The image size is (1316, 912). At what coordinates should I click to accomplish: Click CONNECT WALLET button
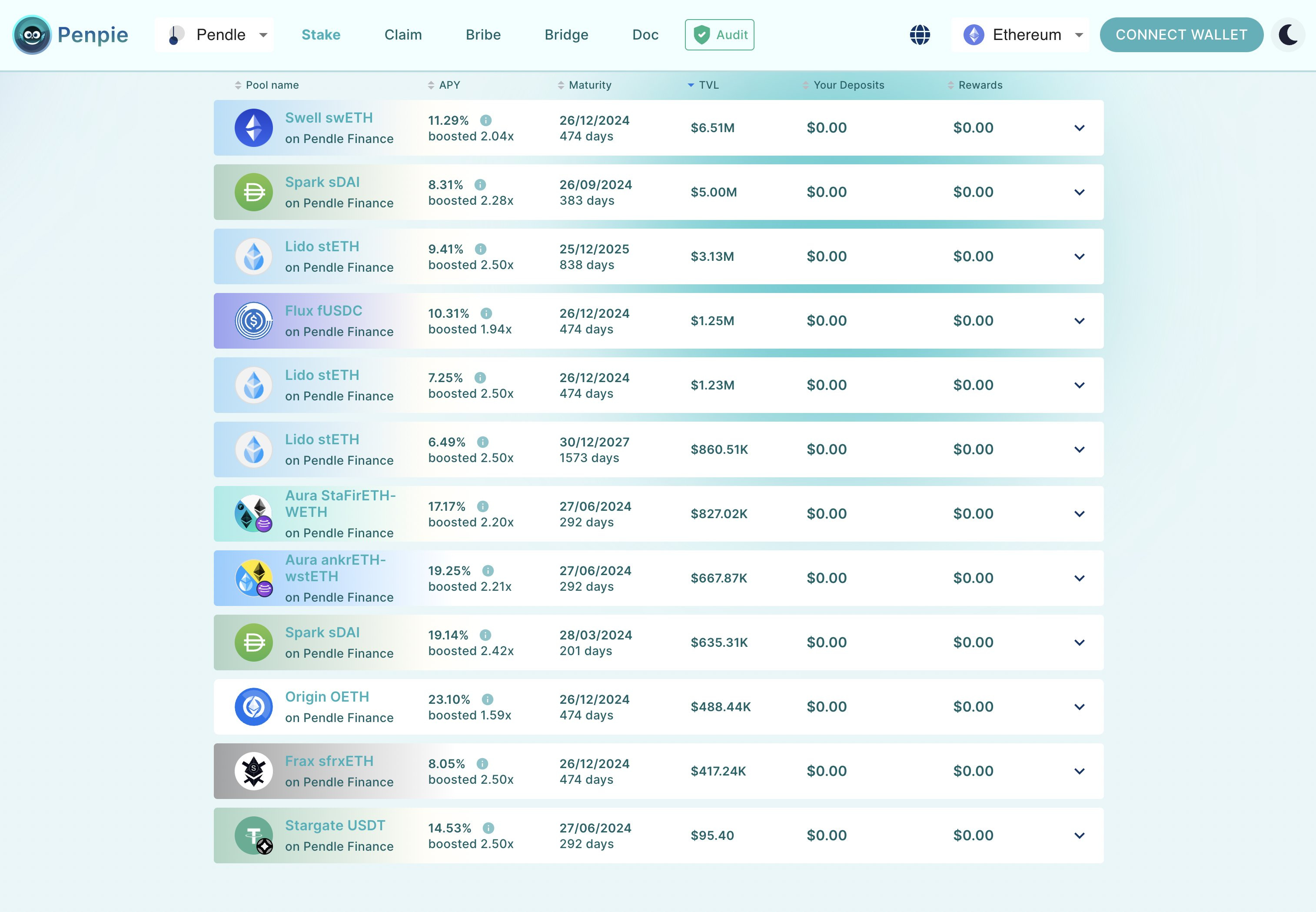point(1181,35)
